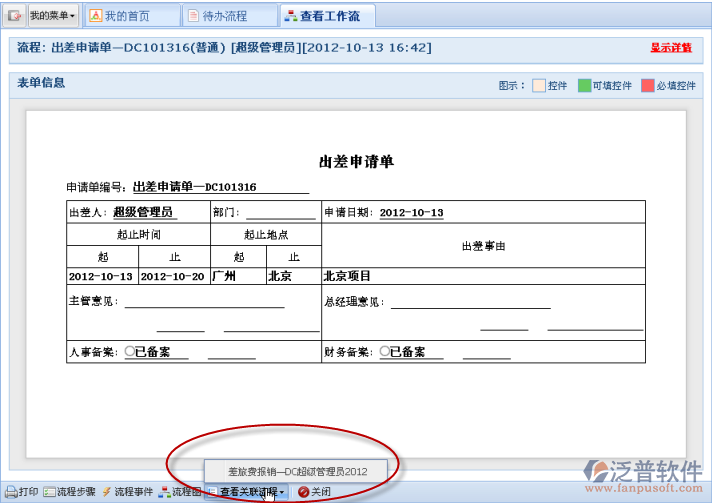Choose 差旅费报销 entry in popup menu

[x=297, y=470]
